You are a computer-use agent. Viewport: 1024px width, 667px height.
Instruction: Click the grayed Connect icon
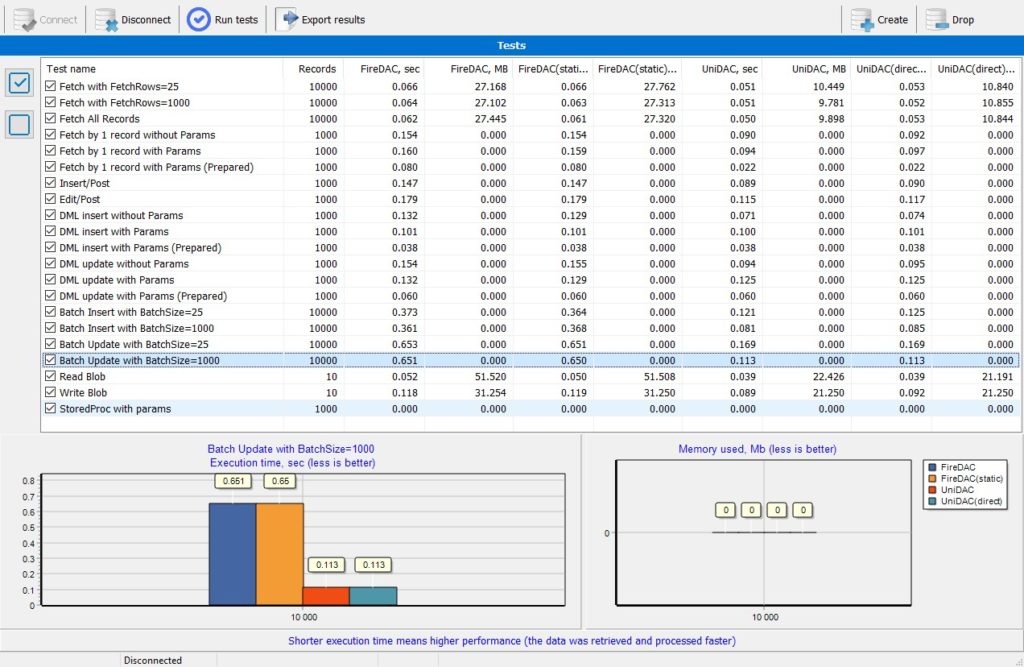25,20
